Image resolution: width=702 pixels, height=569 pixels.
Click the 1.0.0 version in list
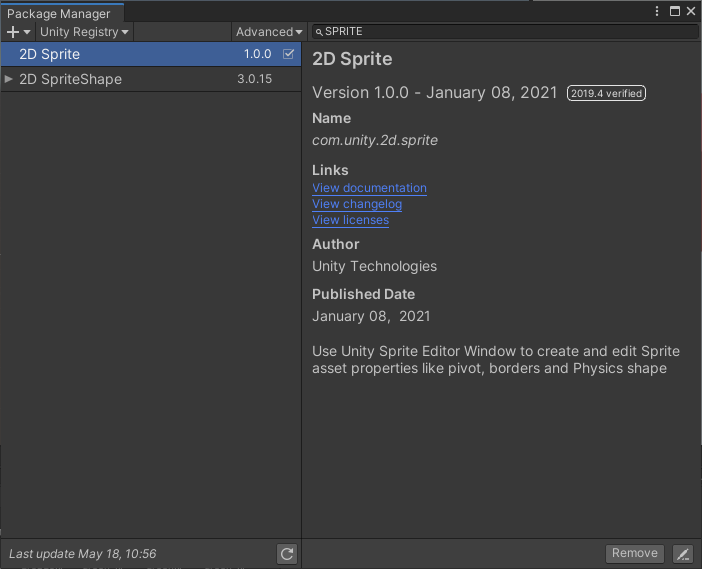pyautogui.click(x=257, y=54)
